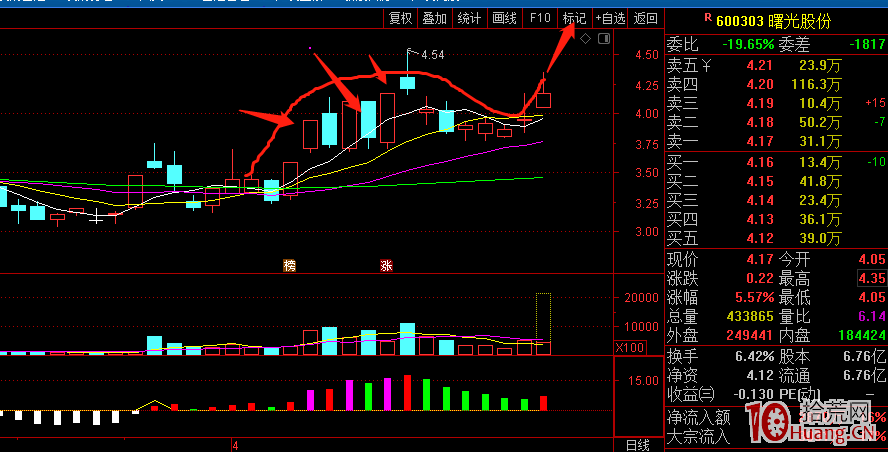Click the 股本 6.76亿 value
Viewport: 888px width, 452px height.
pos(865,357)
